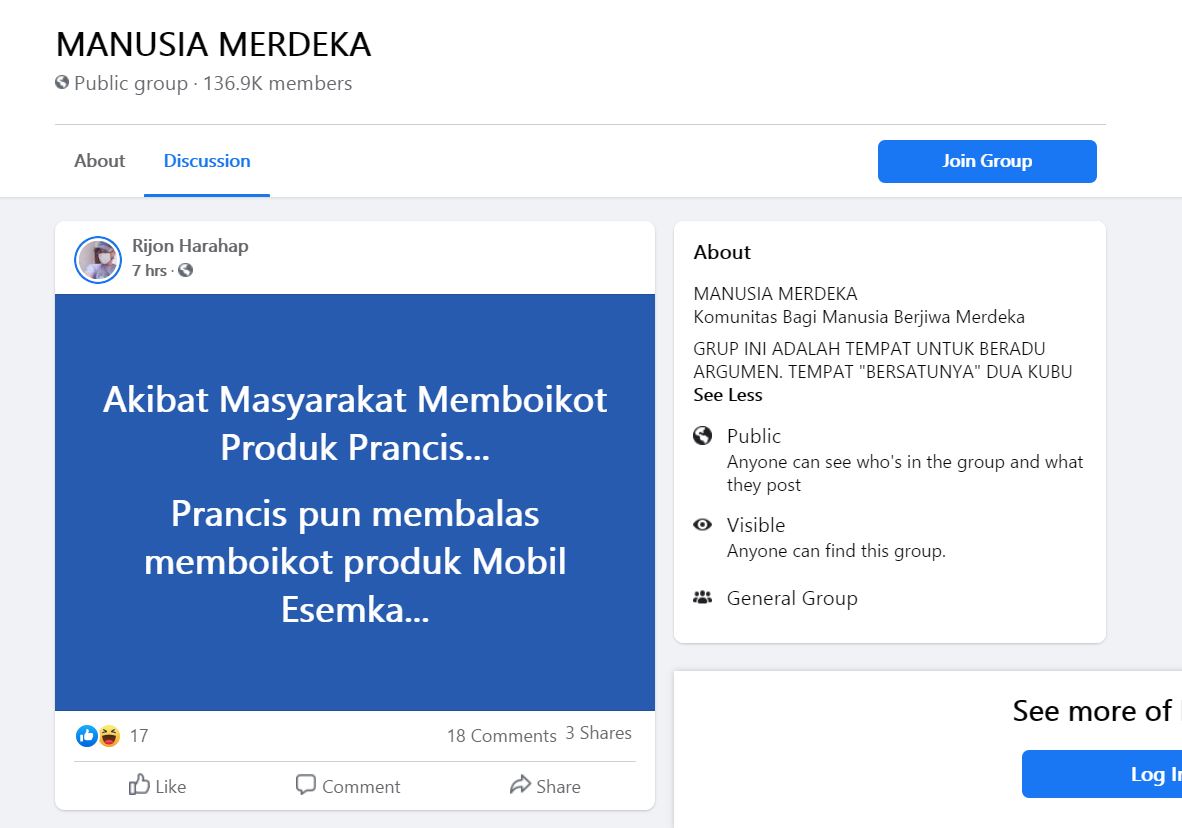Click the people icon beside General Group
The width and height of the screenshot is (1182, 828).
point(703,598)
